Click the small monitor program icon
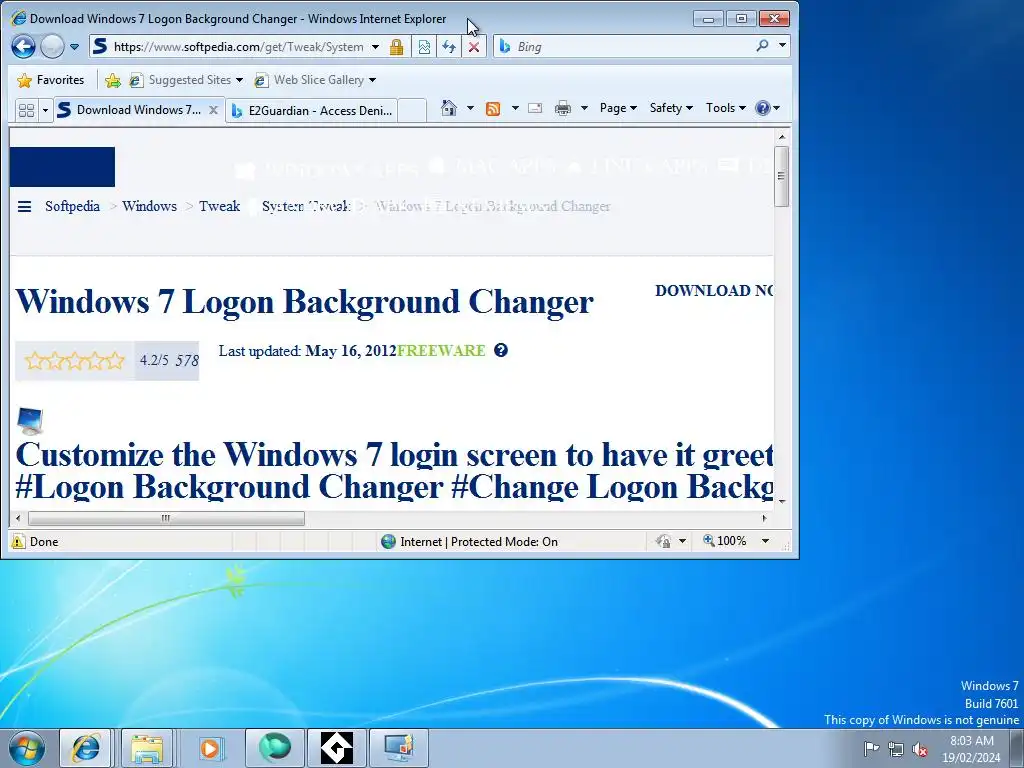Screen dimensions: 1024x768 (30, 421)
